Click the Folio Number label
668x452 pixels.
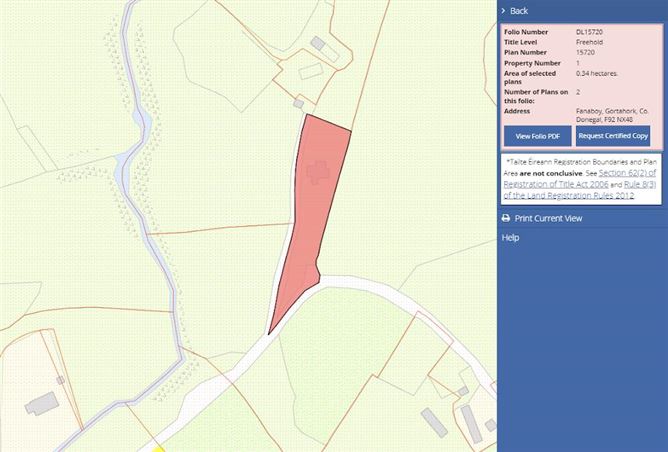click(x=526, y=32)
